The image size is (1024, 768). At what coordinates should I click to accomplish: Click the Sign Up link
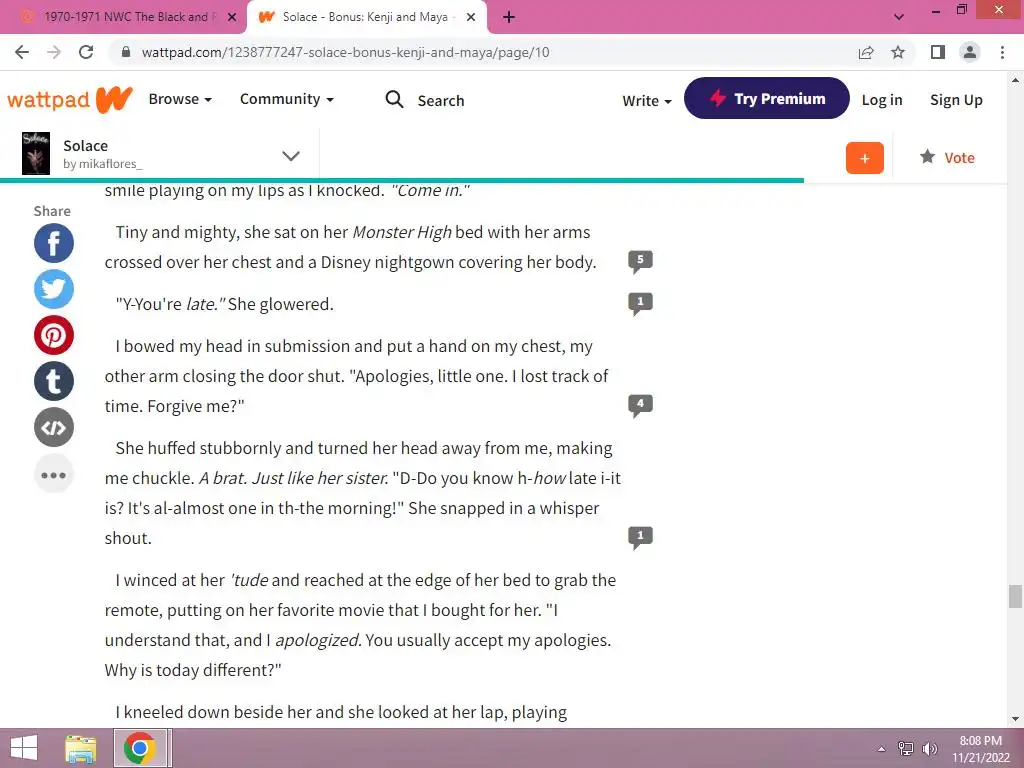pos(956,100)
